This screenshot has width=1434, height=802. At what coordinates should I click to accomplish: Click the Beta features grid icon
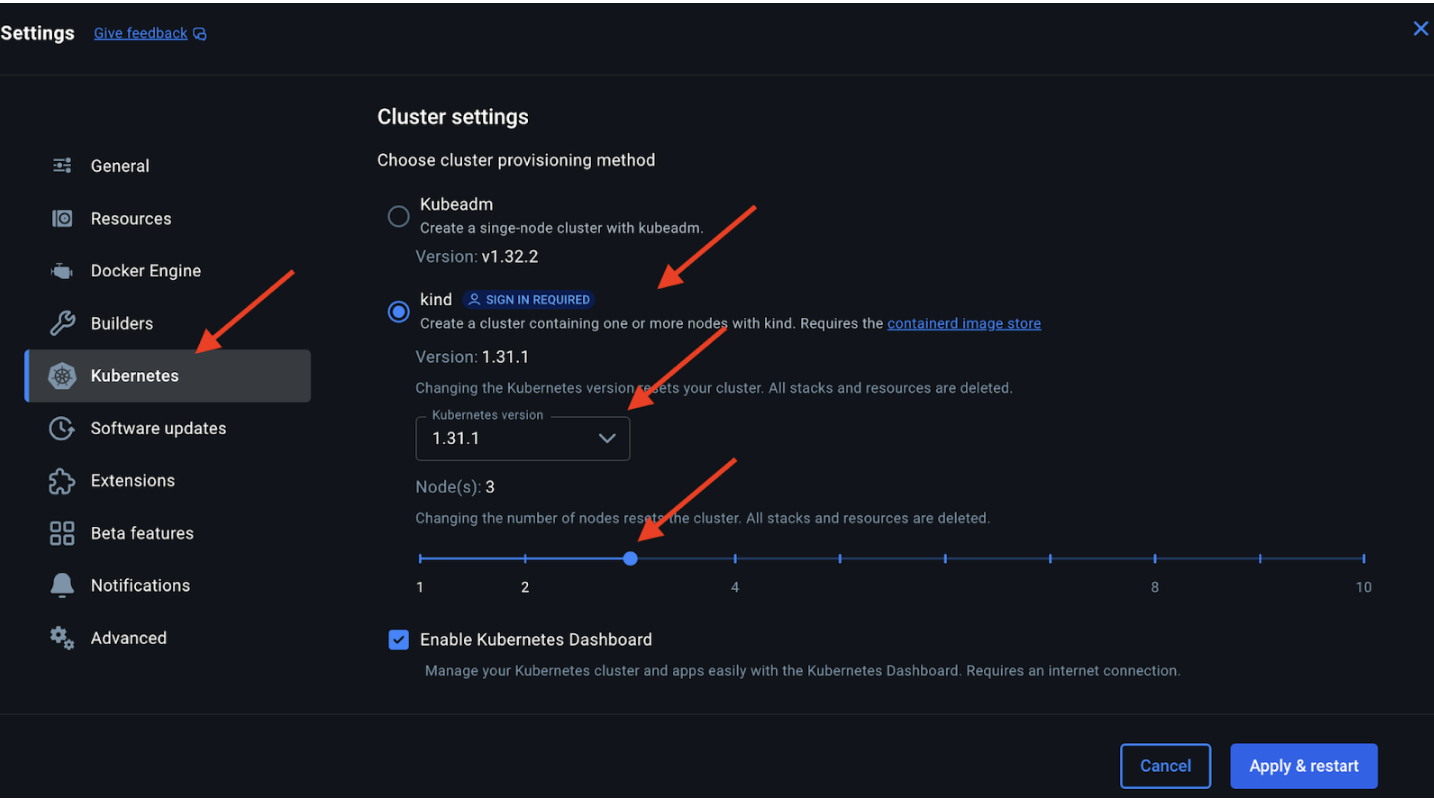click(x=62, y=533)
